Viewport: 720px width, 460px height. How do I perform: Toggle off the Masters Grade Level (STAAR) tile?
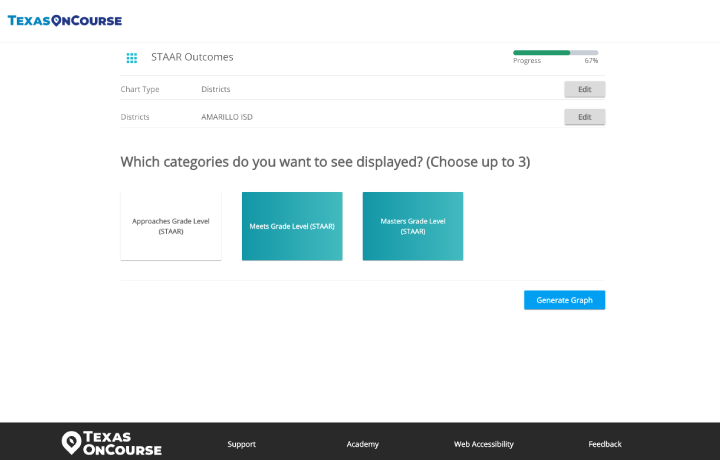tap(412, 226)
